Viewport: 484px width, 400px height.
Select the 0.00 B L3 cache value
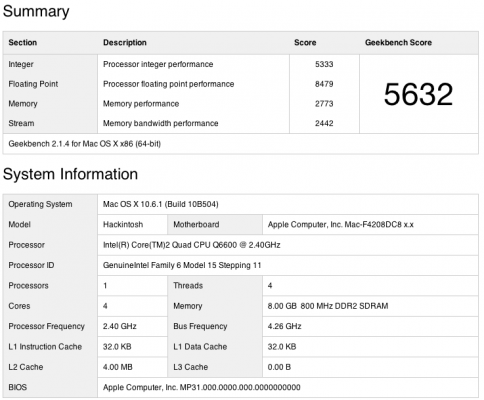coord(279,367)
